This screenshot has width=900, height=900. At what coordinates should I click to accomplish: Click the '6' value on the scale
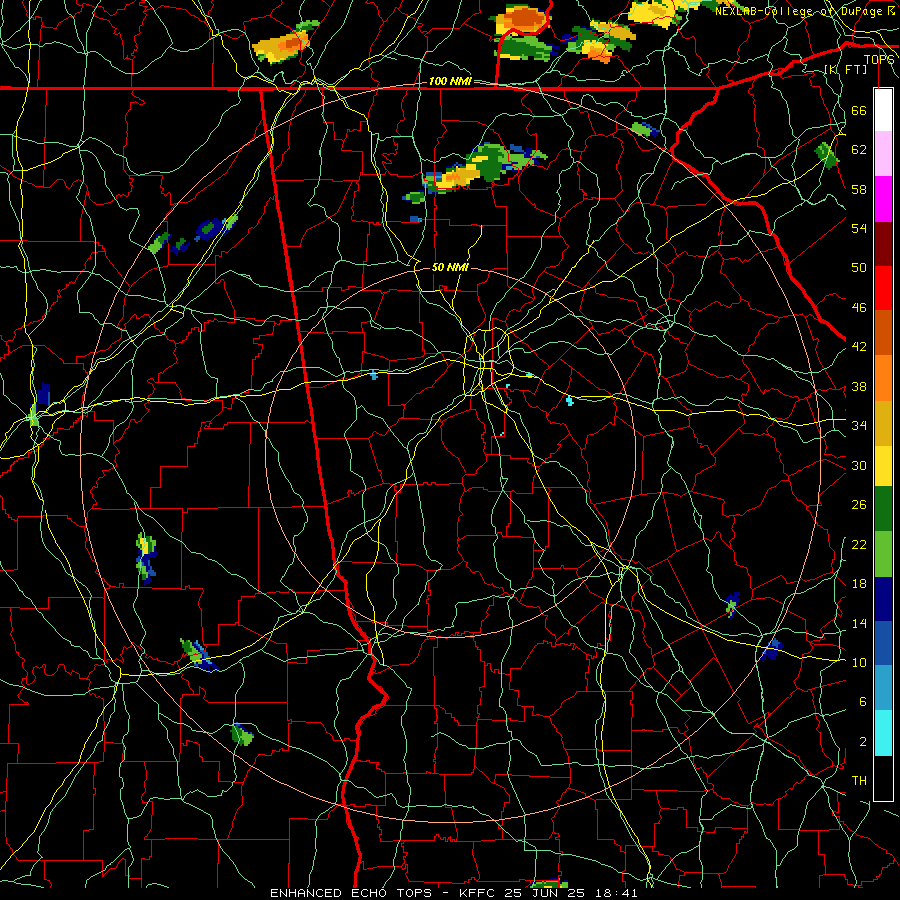point(862,701)
